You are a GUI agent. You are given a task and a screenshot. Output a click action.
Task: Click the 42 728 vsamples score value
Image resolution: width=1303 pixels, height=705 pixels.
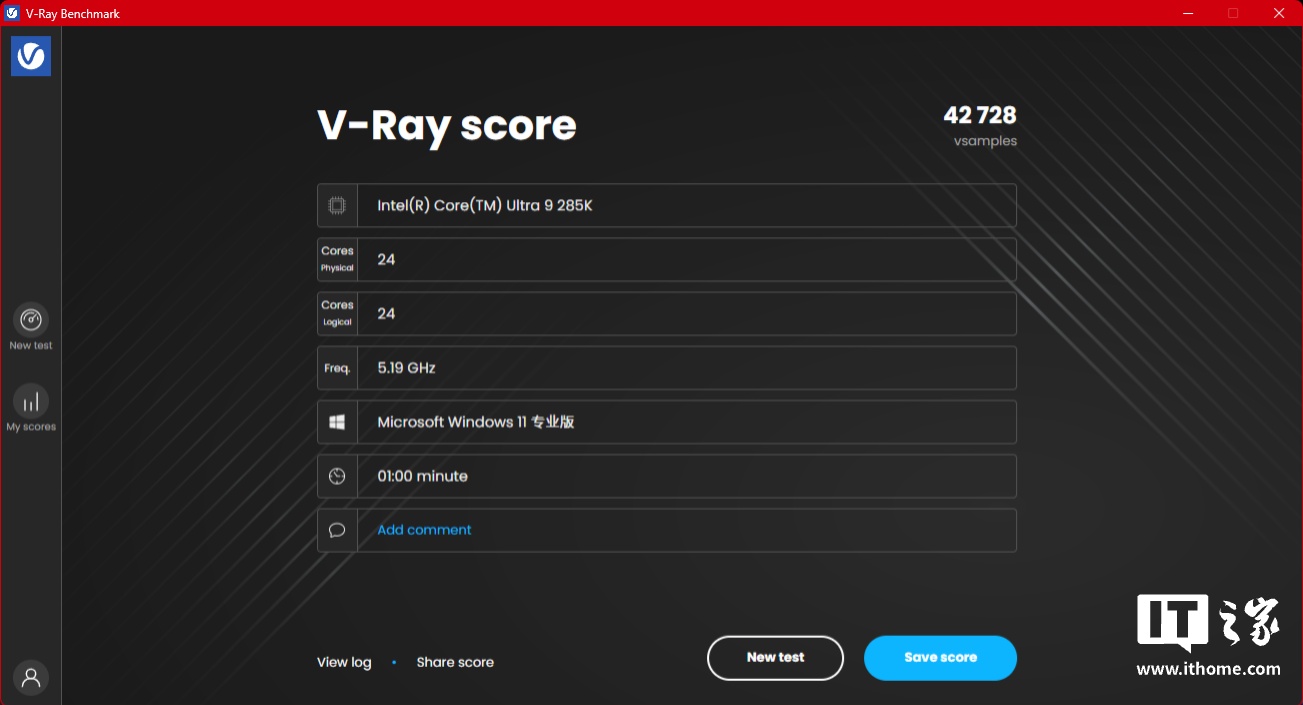(979, 116)
